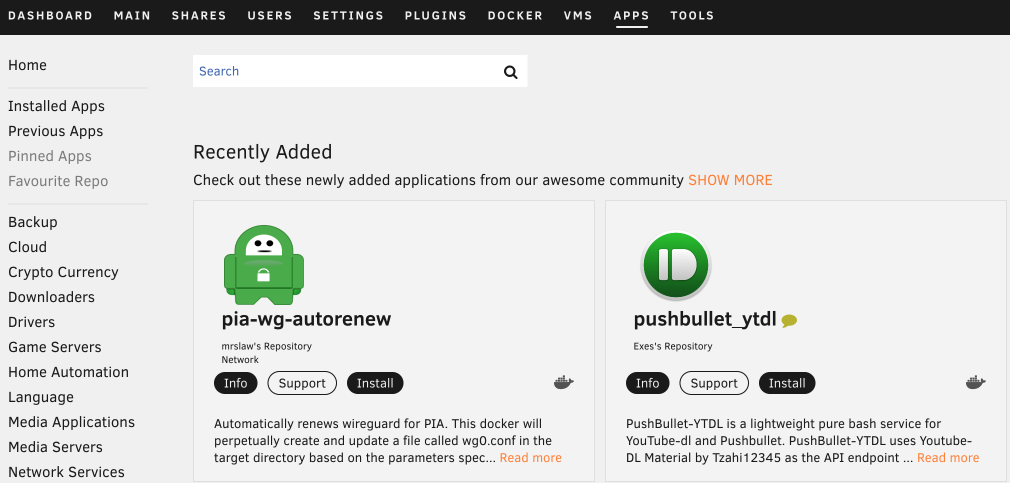Choose the Media Servers category
The height and width of the screenshot is (483, 1010).
[55, 447]
